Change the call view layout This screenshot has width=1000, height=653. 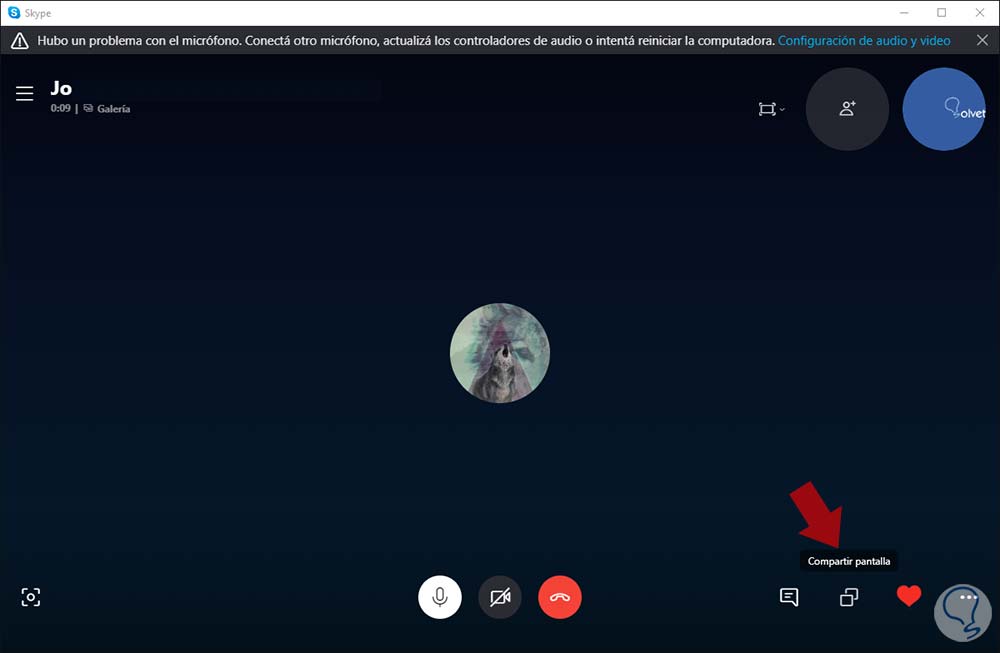coord(765,109)
